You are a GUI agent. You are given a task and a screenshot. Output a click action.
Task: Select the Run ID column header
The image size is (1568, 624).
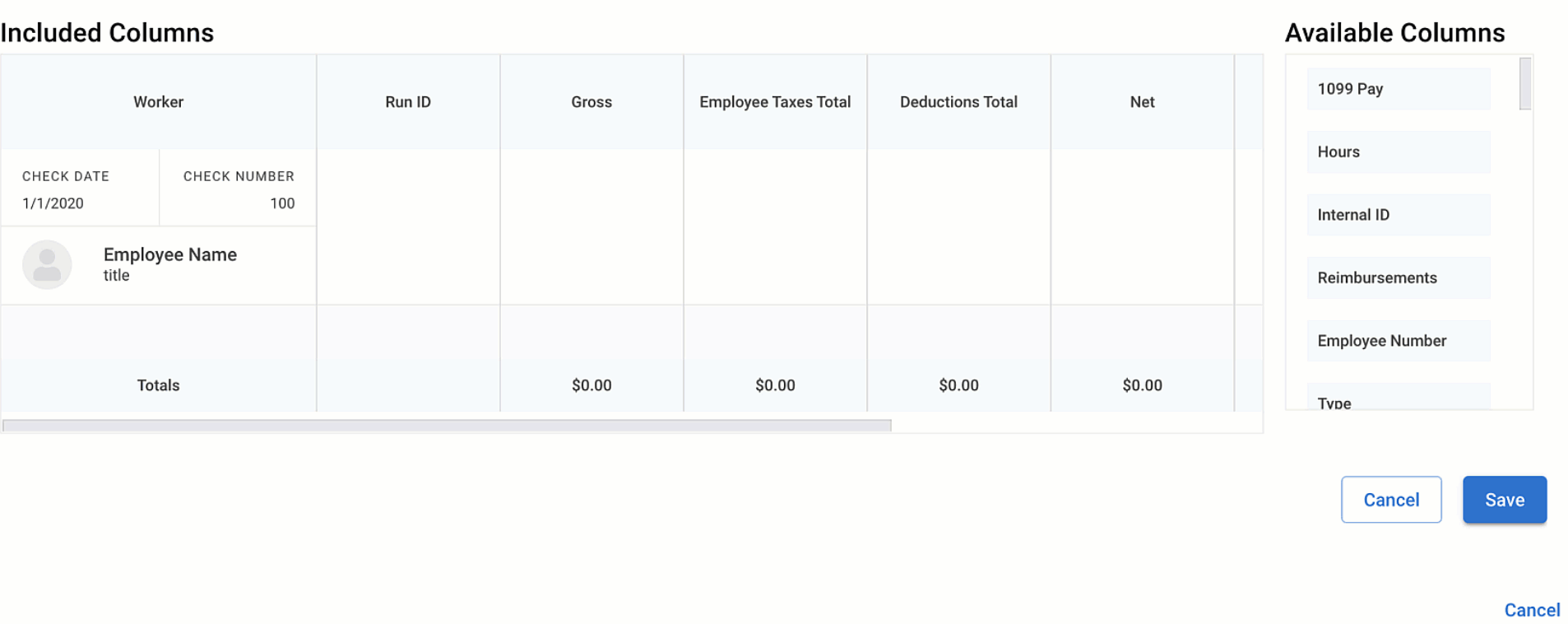point(408,102)
